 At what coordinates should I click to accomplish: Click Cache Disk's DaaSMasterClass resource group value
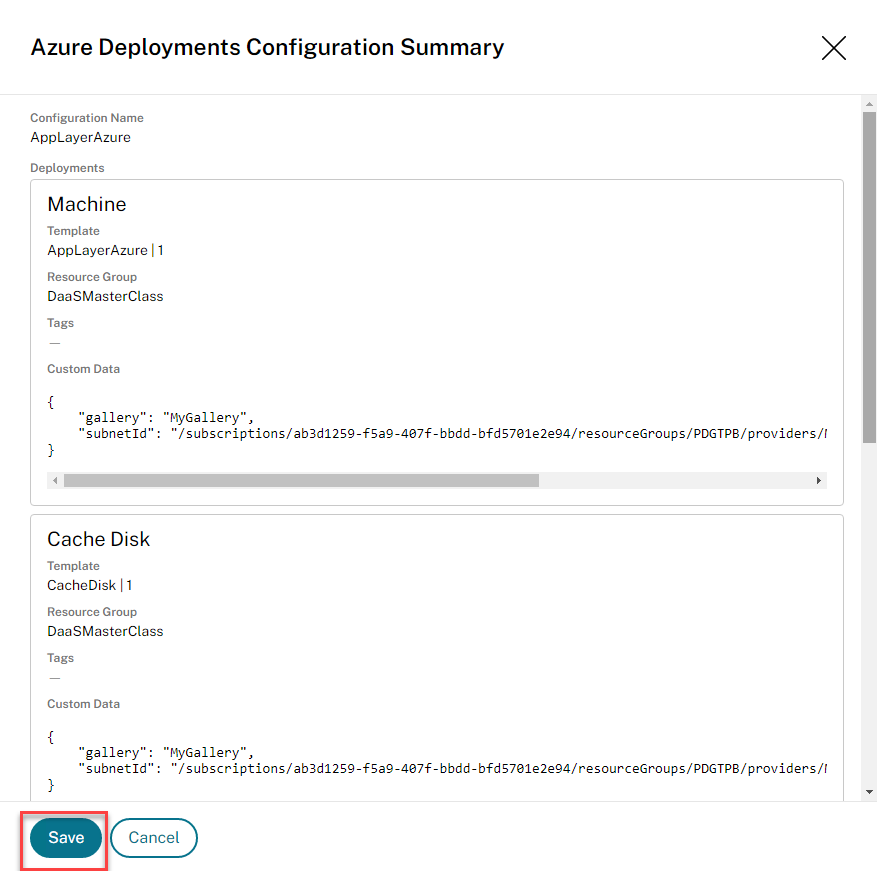coord(105,631)
